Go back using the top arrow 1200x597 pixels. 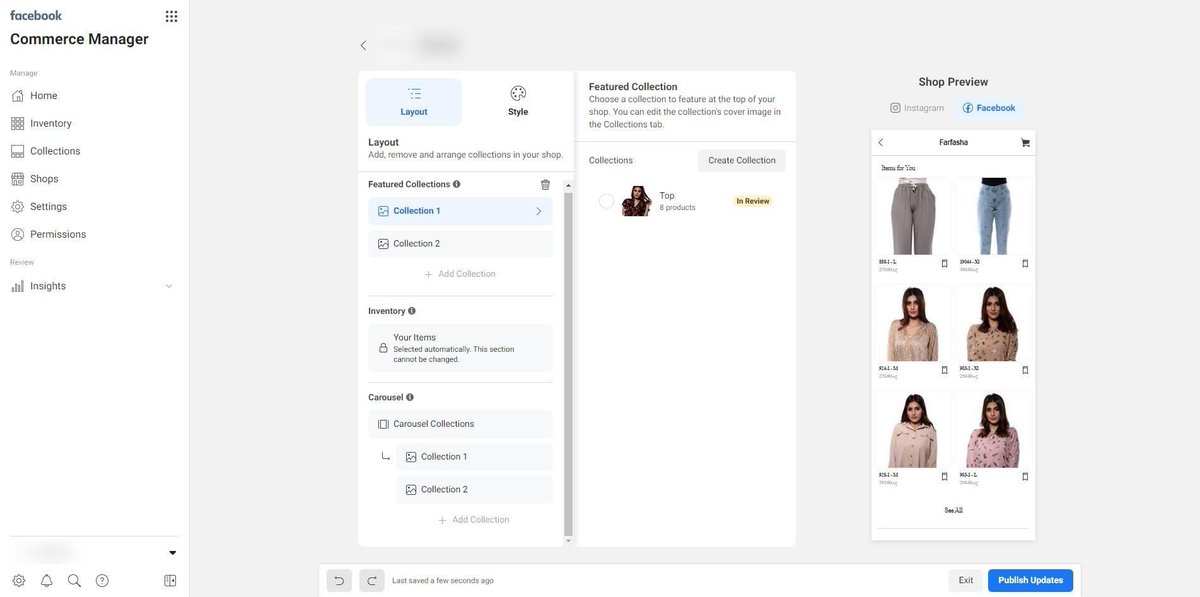[x=363, y=45]
